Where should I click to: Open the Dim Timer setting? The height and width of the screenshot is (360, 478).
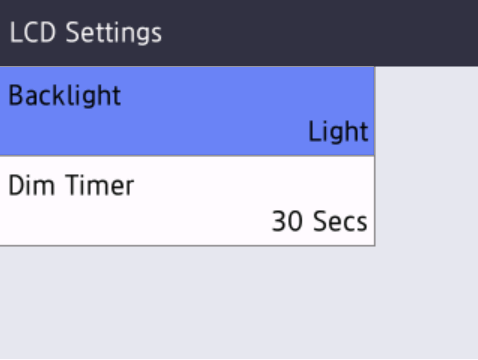pyautogui.click(x=187, y=201)
